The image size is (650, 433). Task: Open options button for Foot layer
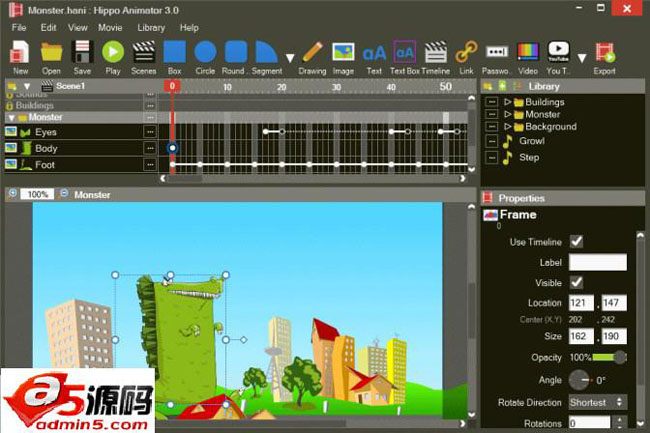click(150, 164)
